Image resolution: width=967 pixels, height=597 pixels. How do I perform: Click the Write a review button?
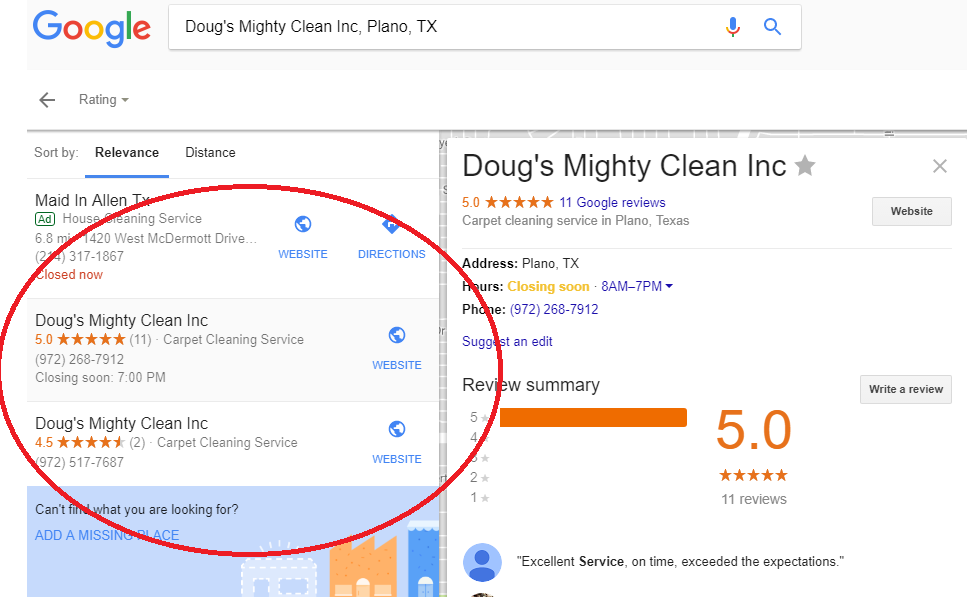tap(906, 389)
